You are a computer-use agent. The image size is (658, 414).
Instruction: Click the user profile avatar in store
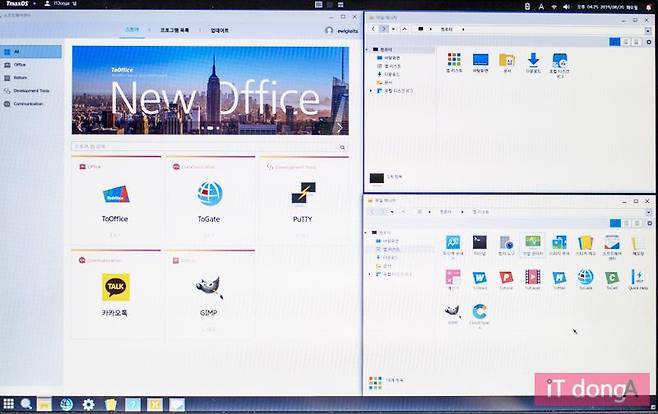tap(329, 30)
